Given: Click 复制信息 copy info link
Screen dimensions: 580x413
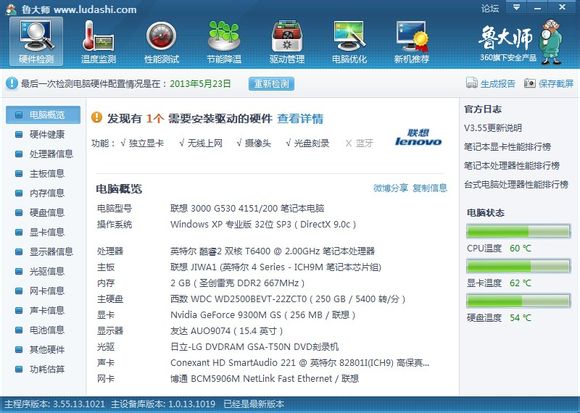Looking at the screenshot, I should point(430,188).
